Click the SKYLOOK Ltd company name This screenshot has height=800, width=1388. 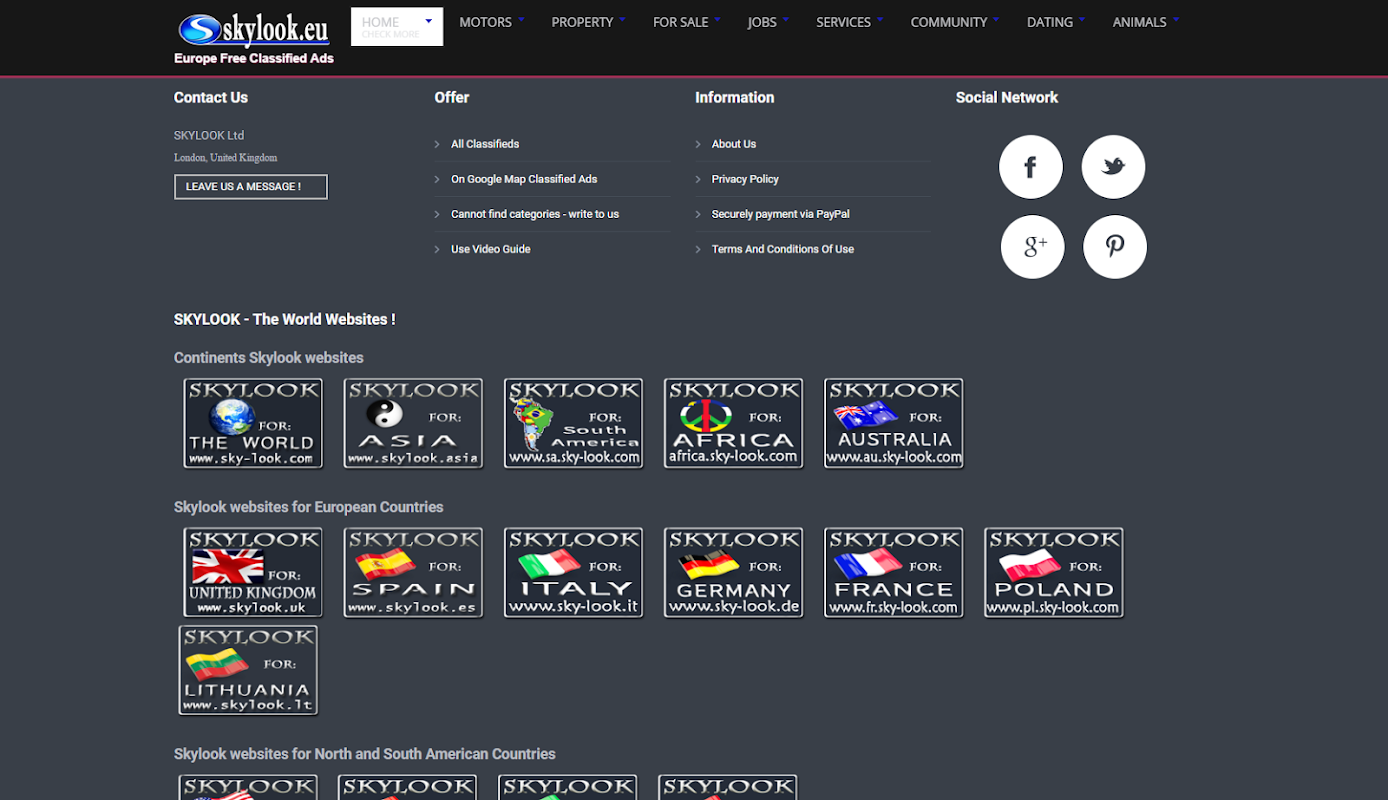click(x=209, y=135)
